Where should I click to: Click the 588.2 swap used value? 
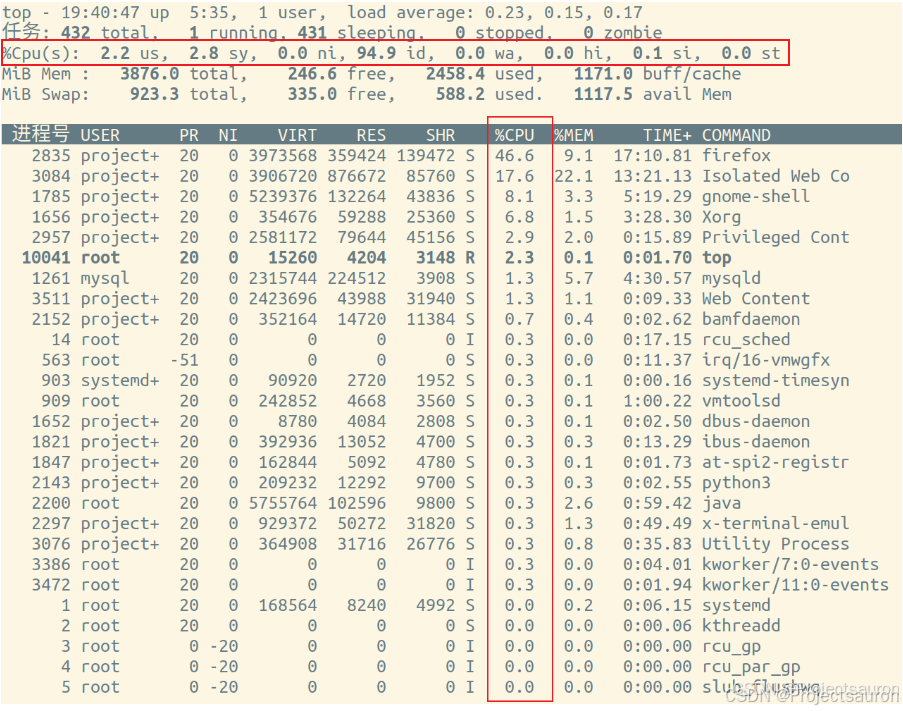click(x=460, y=94)
